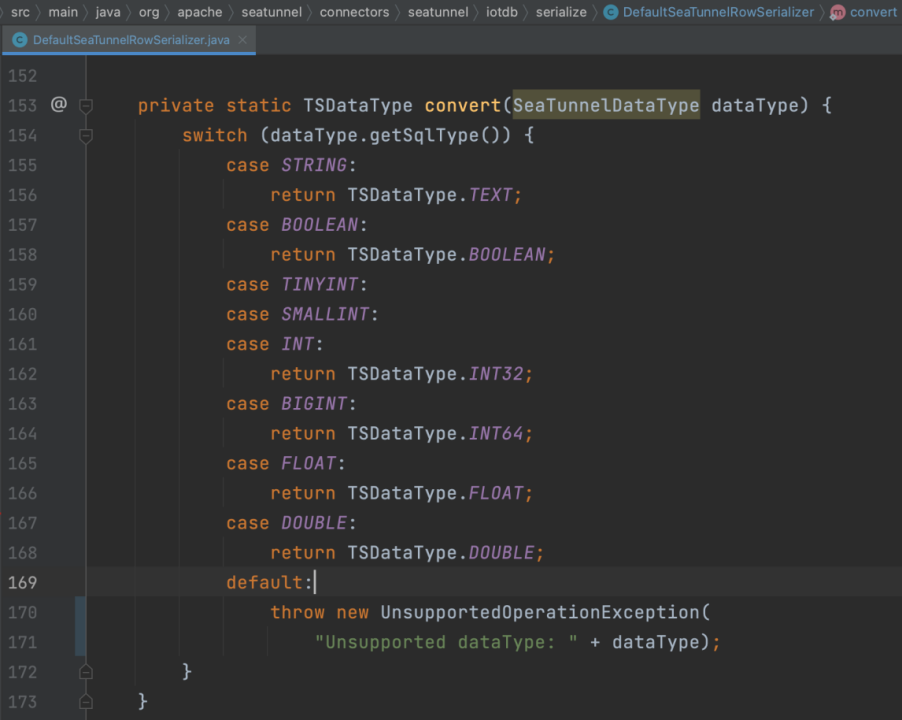Click the class icon in the breadcrumb bar
The height and width of the screenshot is (720, 902).
tap(611, 12)
